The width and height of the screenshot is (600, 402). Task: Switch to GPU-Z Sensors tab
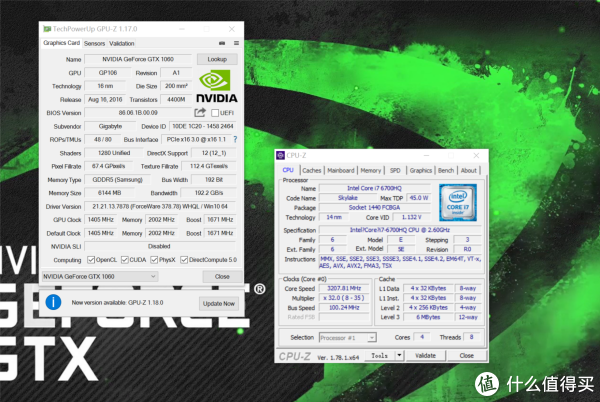tap(94, 44)
